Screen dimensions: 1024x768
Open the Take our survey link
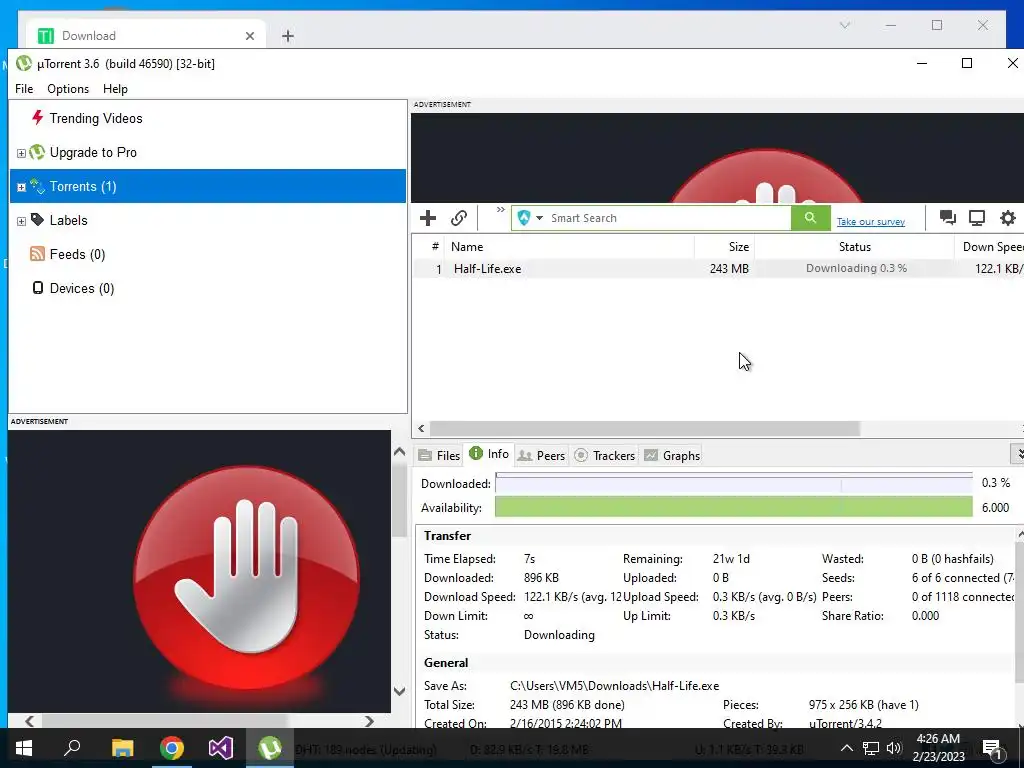pyautogui.click(x=871, y=221)
